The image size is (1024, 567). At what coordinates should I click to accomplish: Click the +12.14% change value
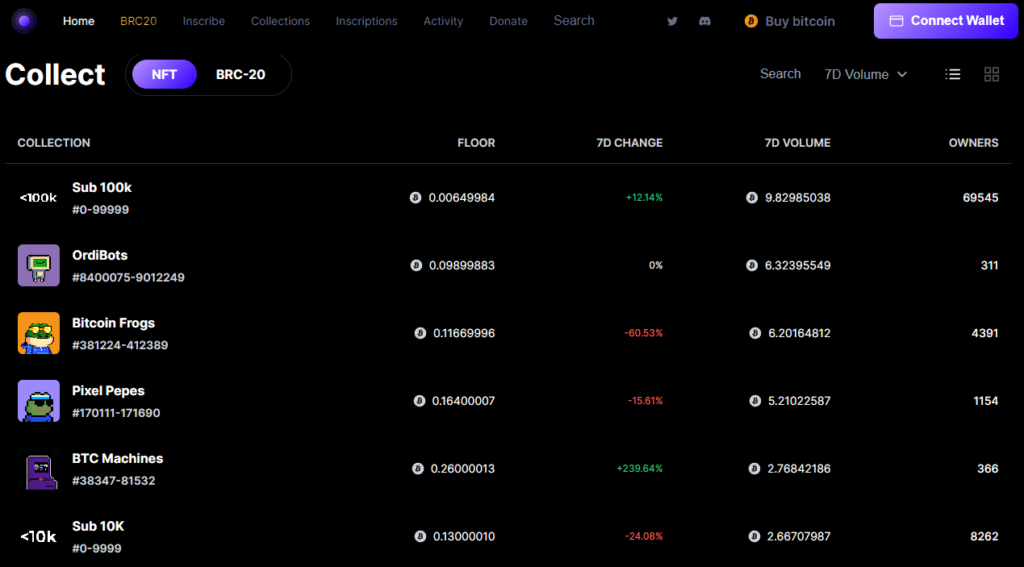644,197
